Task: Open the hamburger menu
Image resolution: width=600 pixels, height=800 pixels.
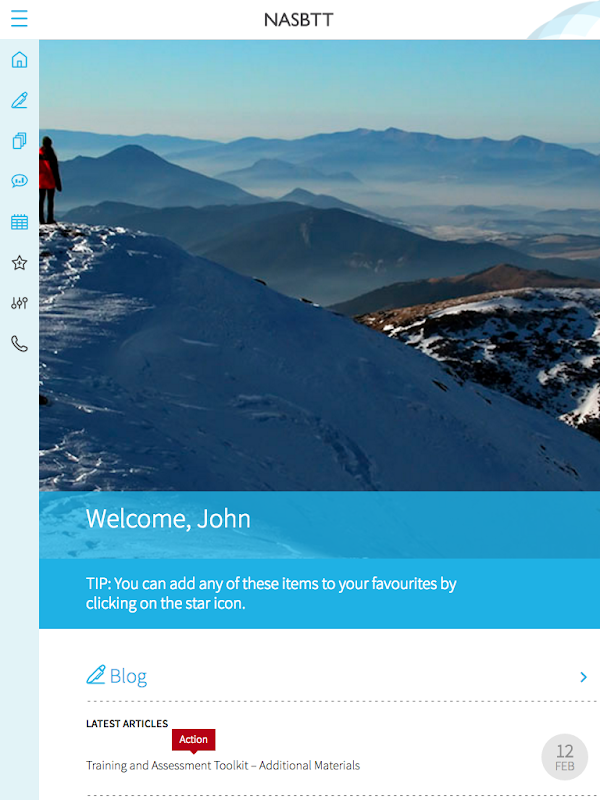Action: tap(19, 18)
